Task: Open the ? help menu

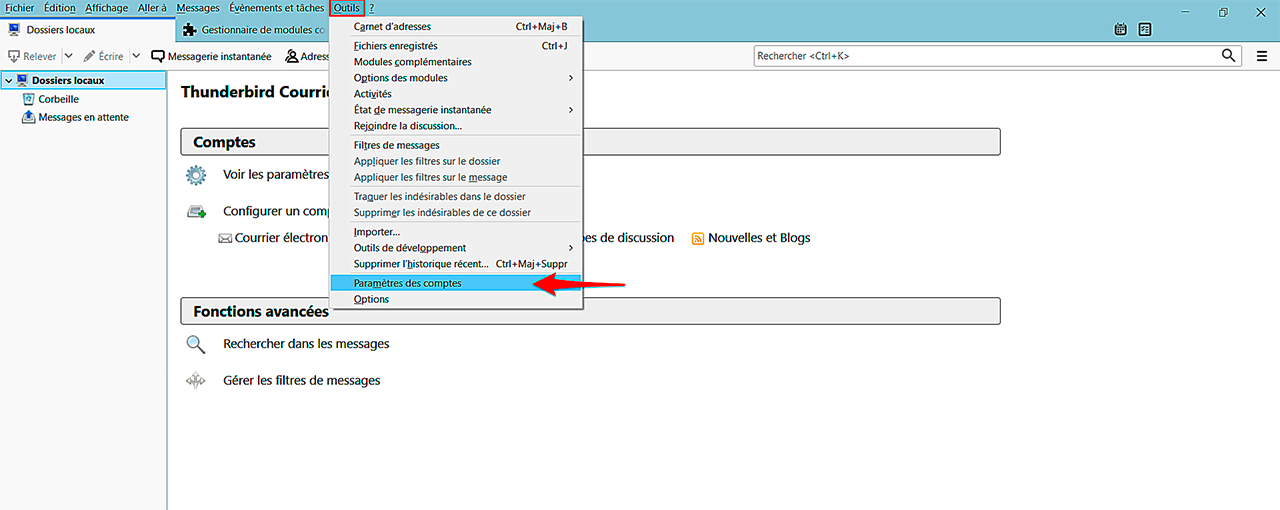Action: pyautogui.click(x=372, y=8)
